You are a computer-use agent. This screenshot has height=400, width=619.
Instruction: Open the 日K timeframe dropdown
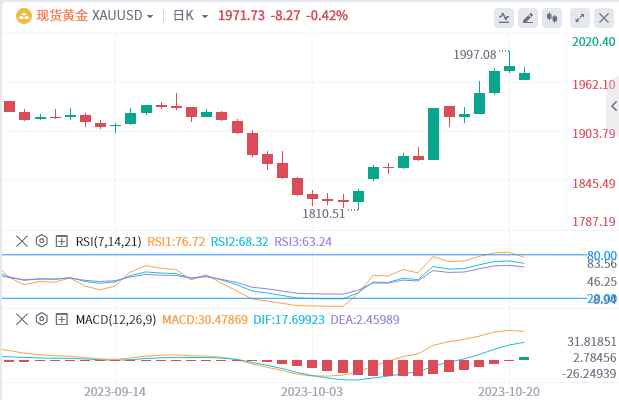(190, 17)
